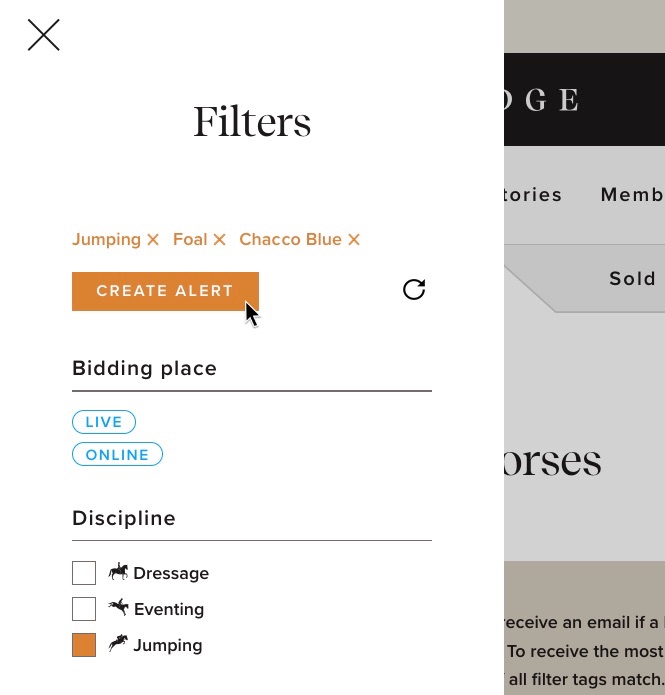Click the Eventing horse icon
The image size is (665, 695).
tap(118, 607)
